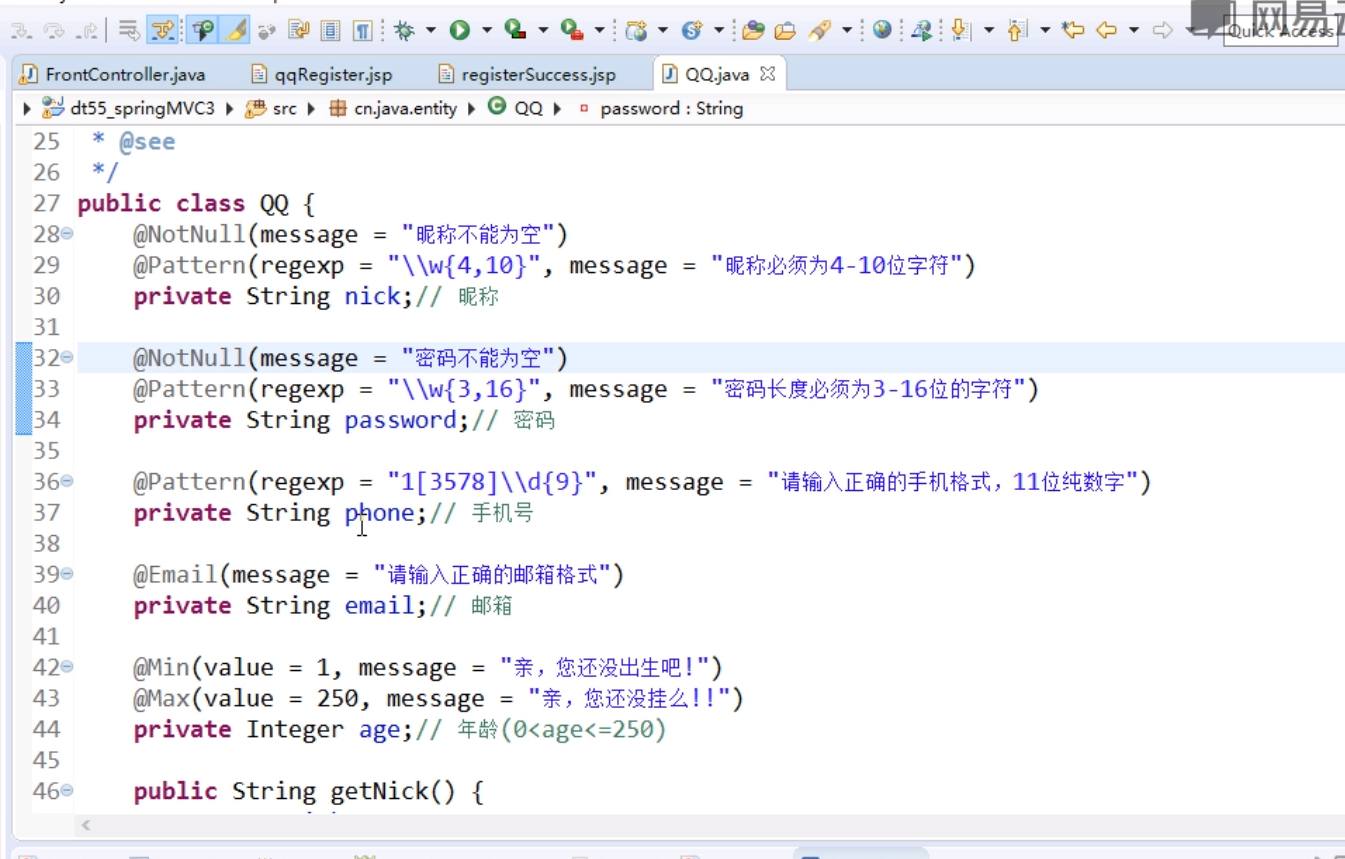Toggle Use Step Filters
Image resolution: width=1345 pixels, height=859 pixels.
(x=163, y=31)
